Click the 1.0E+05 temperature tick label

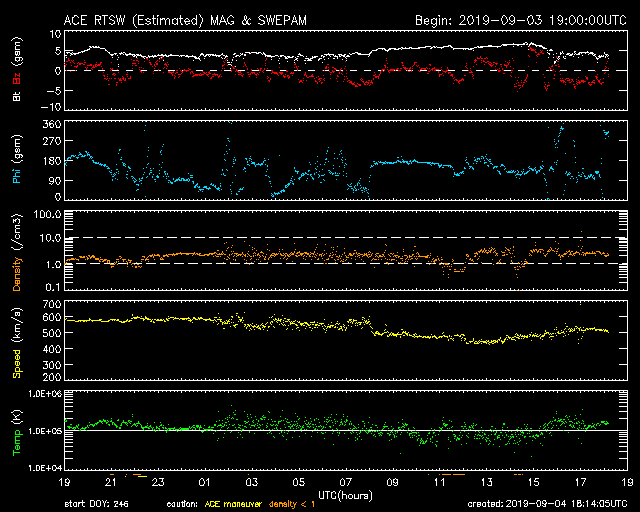tap(45, 431)
